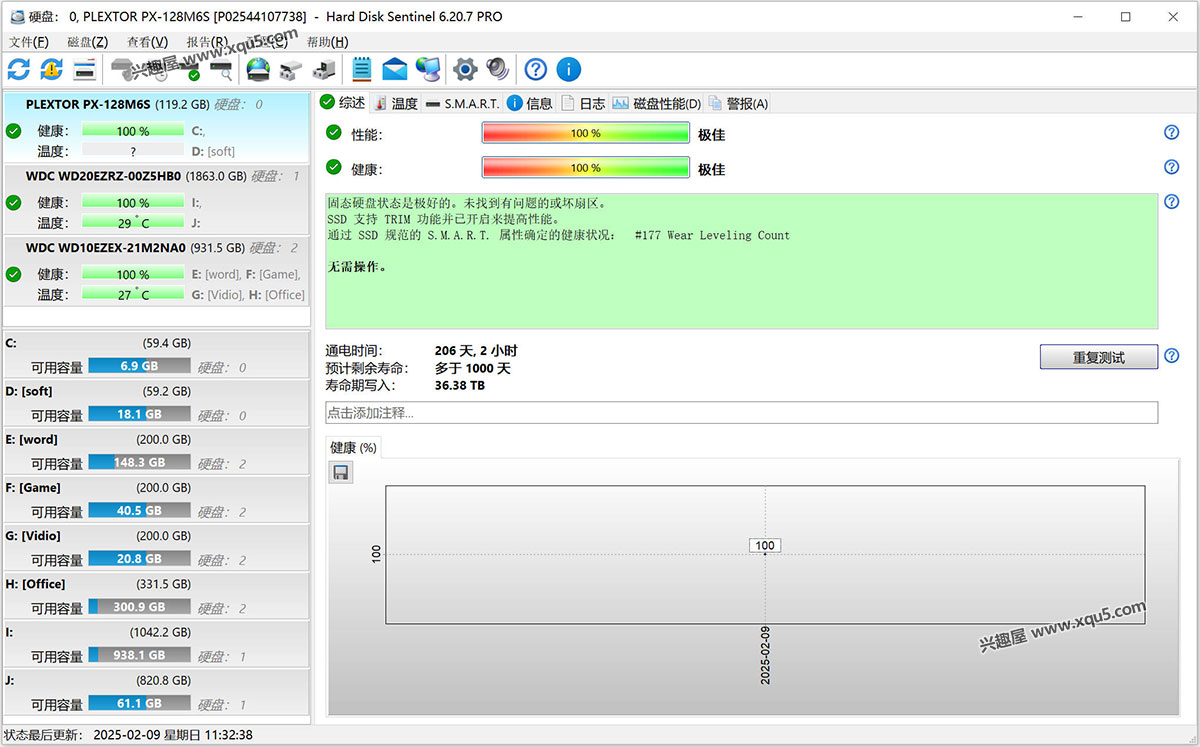The image size is (1200, 747).
Task: Click the blue refresh arrows toolbar icon
Action: (19, 69)
